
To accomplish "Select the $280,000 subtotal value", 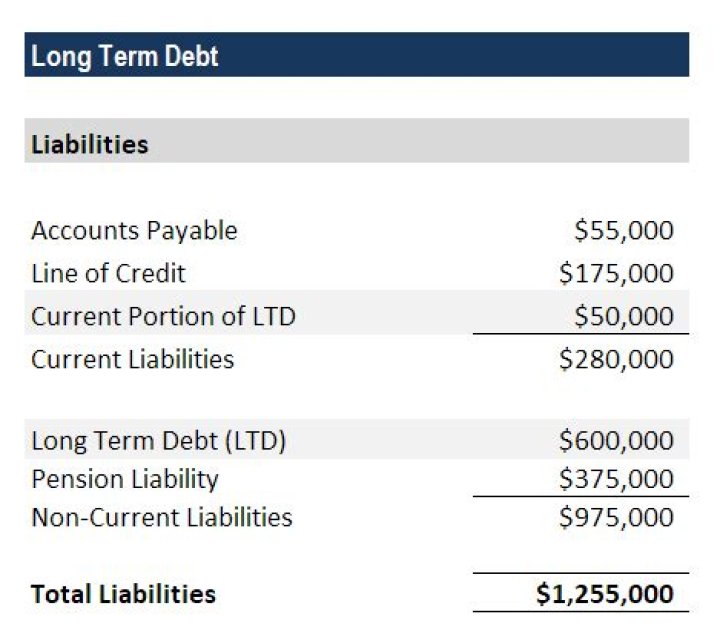I will click(616, 359).
